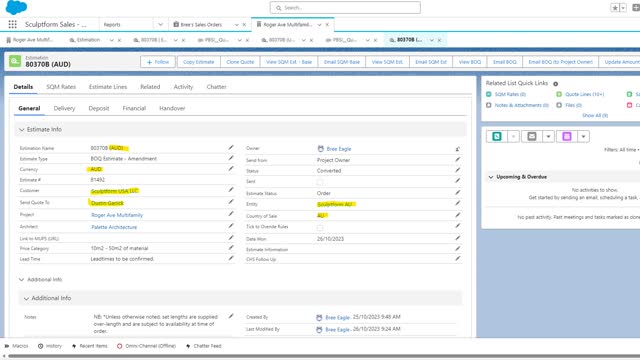Click the Related List Quick Links info icon
The width and height of the screenshot is (640, 360).
click(x=556, y=84)
